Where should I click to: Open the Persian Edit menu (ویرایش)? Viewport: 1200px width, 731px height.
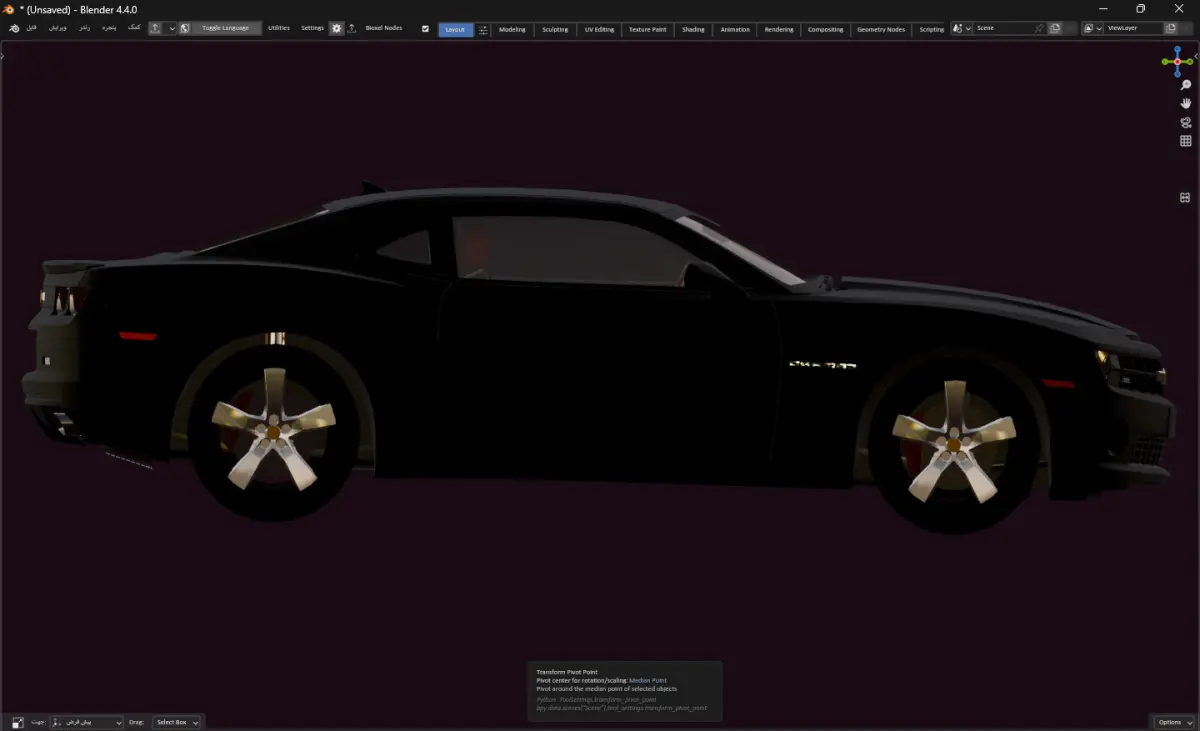(x=58, y=28)
